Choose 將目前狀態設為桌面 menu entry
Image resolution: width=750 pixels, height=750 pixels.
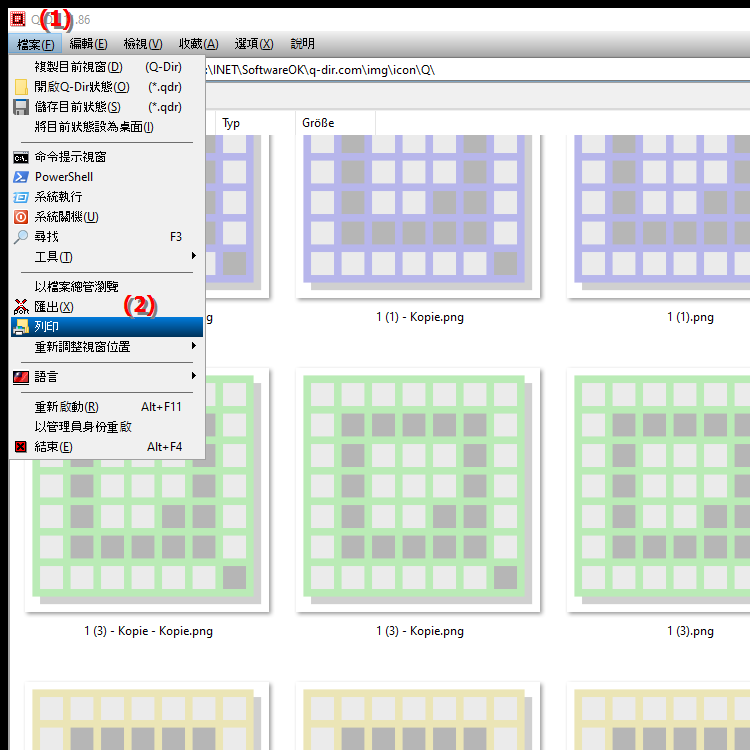pos(108,127)
